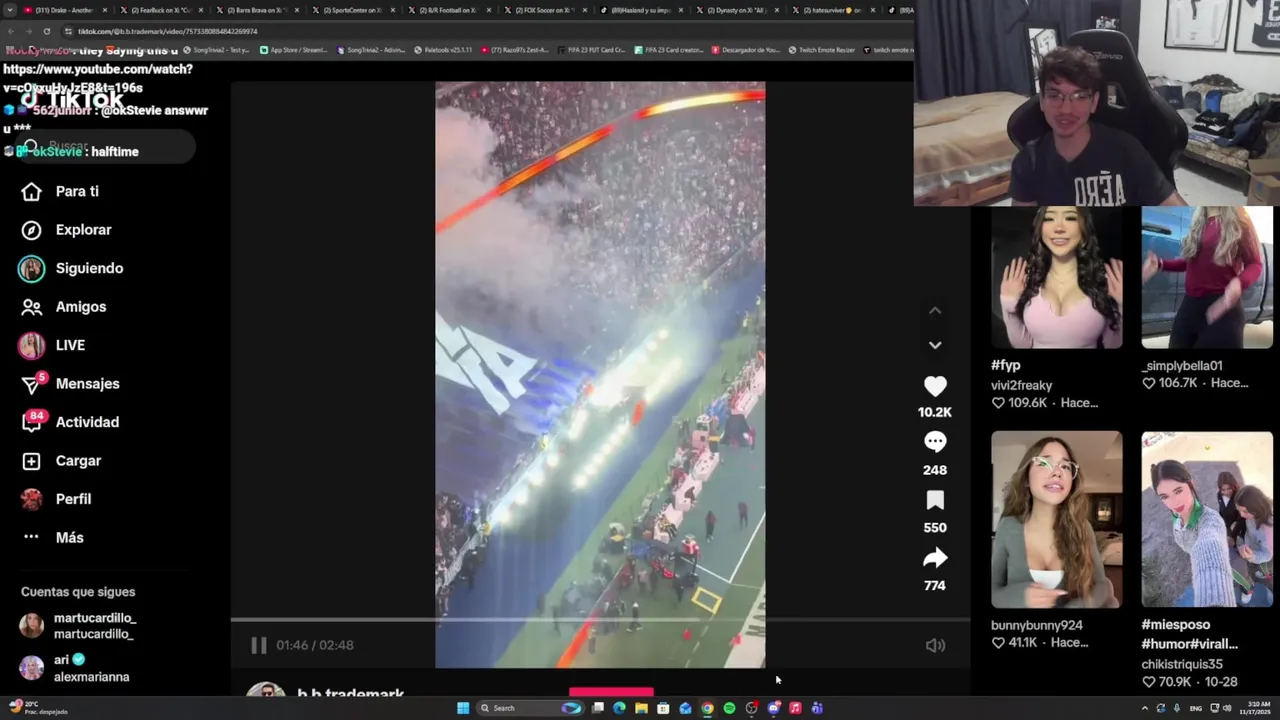Bookmark the video with 550 saves
This screenshot has width=1280, height=720.
[x=935, y=500]
